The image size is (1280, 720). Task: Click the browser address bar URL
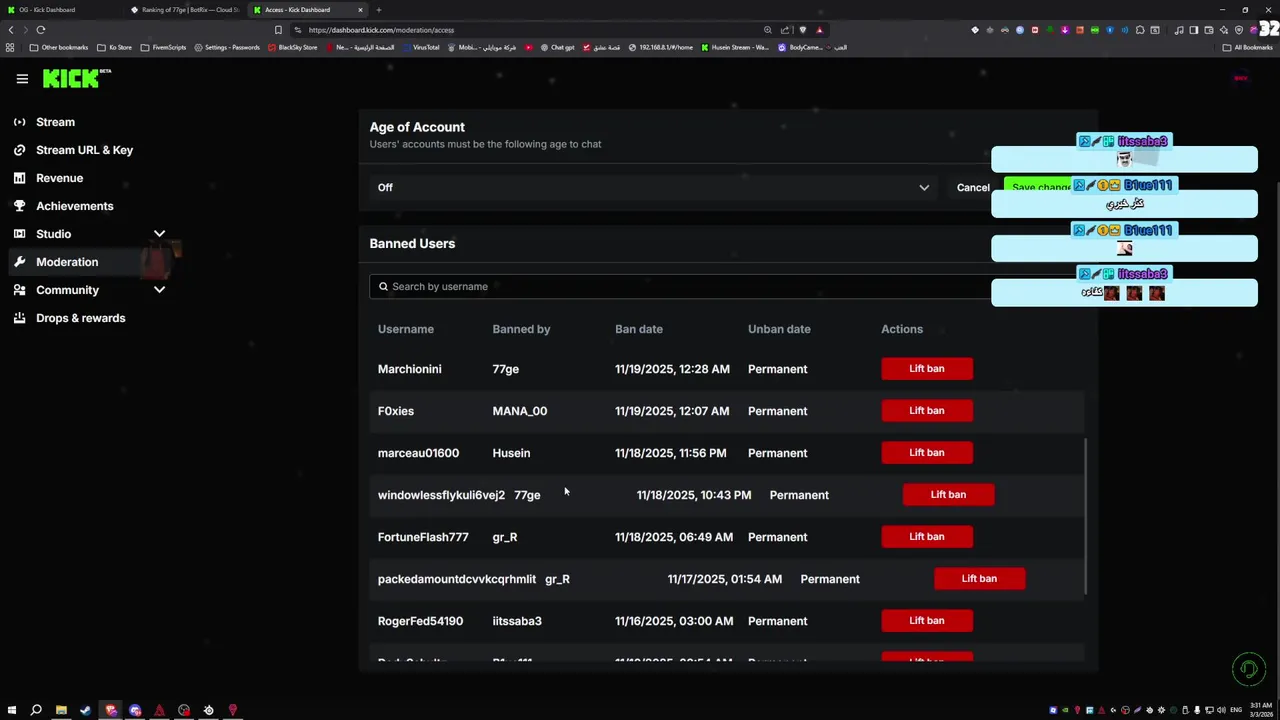pos(381,30)
